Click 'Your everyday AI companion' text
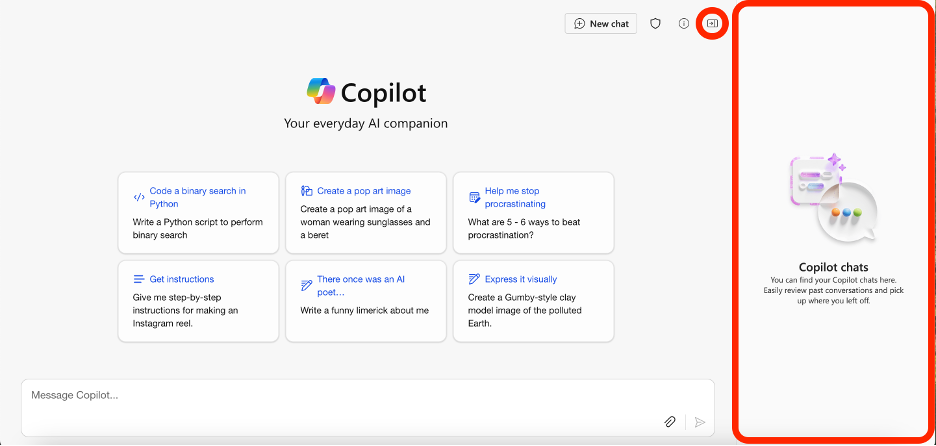This screenshot has height=446, width=936. pyautogui.click(x=366, y=124)
